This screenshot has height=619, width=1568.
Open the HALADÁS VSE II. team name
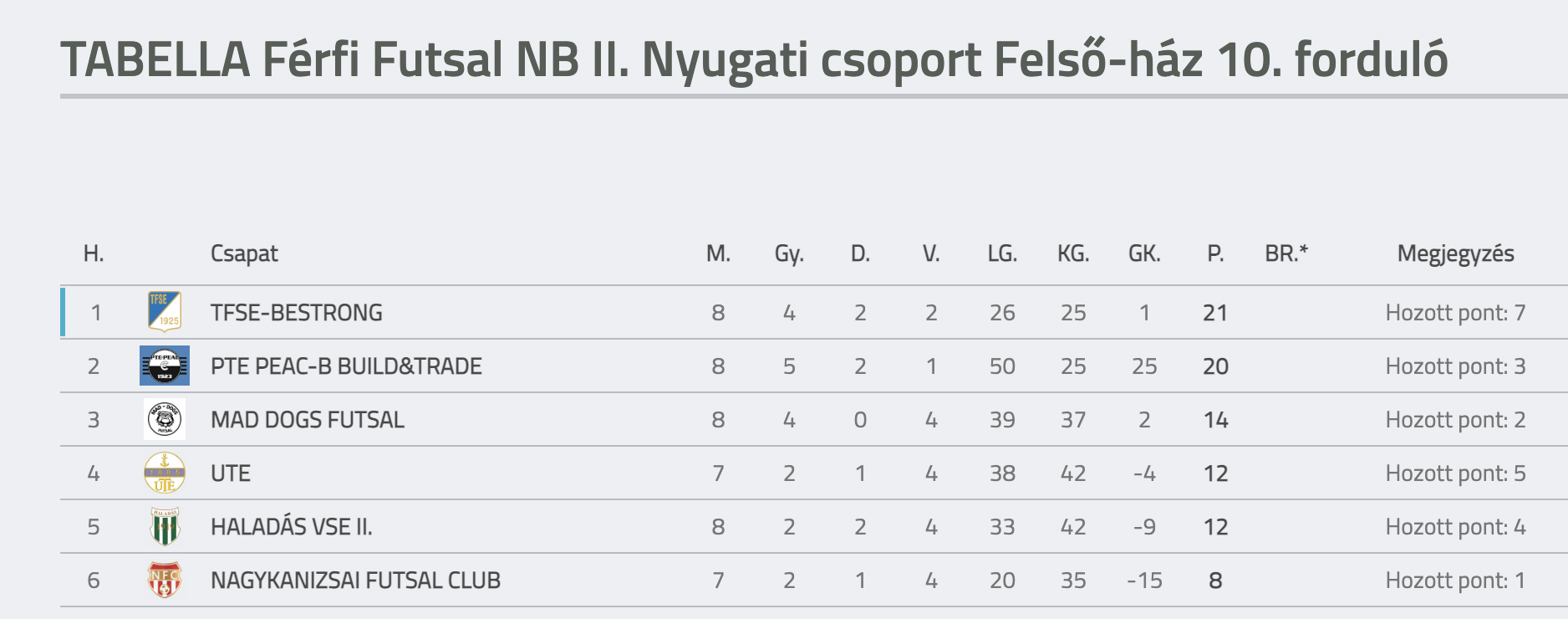click(x=291, y=527)
